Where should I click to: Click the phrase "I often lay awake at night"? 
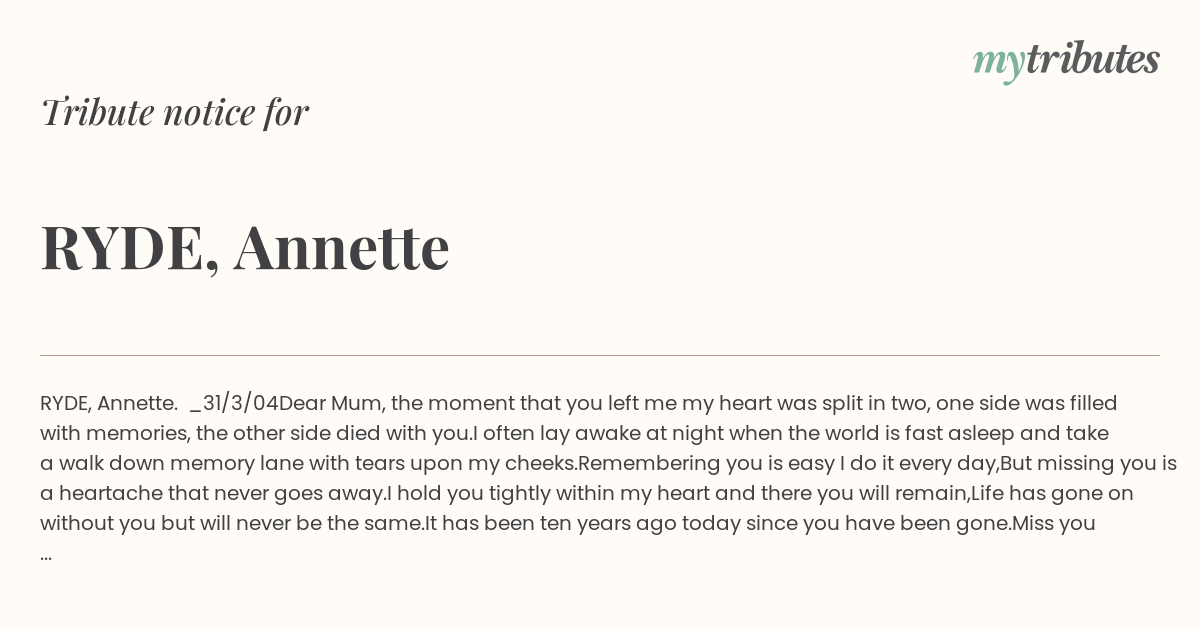(594, 433)
